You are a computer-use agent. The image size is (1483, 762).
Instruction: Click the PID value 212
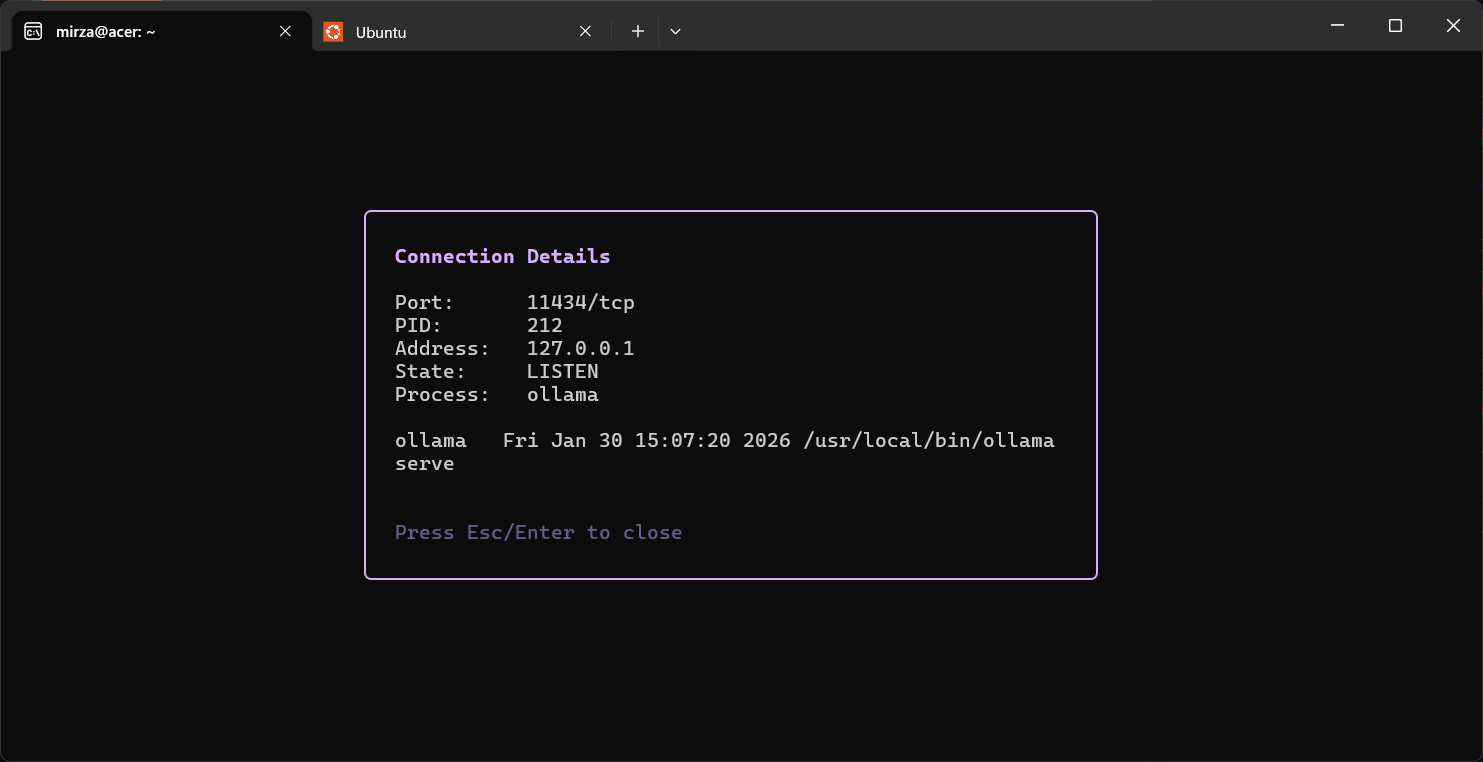[x=545, y=325]
